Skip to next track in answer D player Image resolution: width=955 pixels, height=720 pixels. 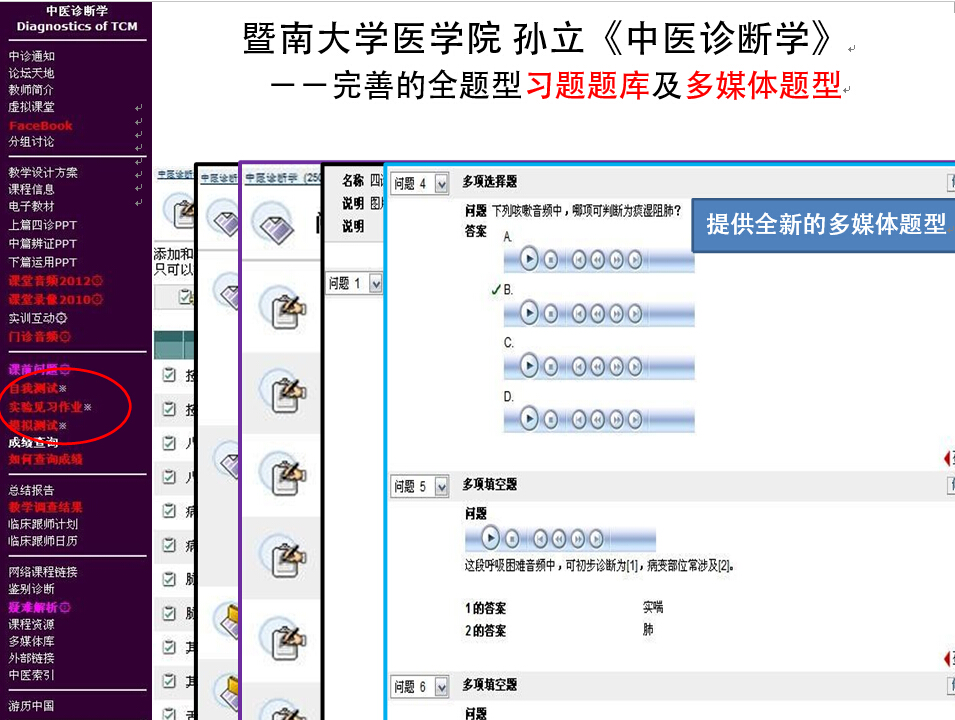click(635, 420)
